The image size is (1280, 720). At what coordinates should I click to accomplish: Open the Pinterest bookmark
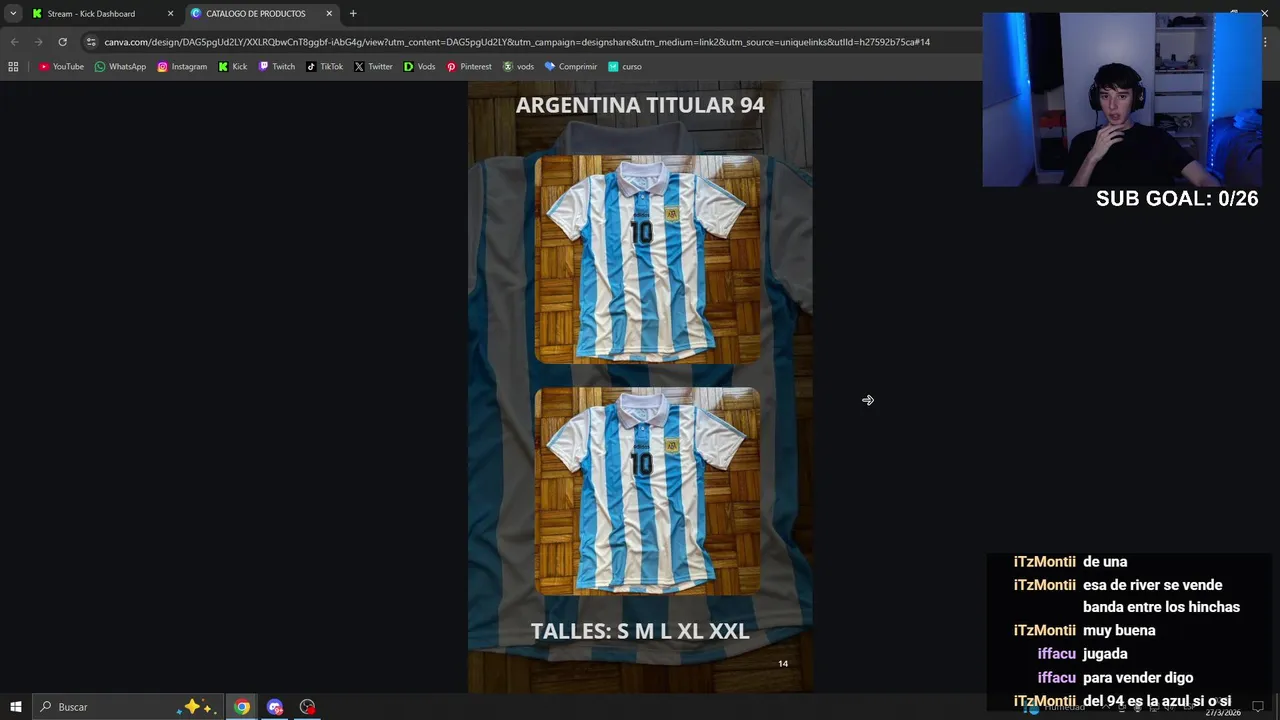(469, 67)
